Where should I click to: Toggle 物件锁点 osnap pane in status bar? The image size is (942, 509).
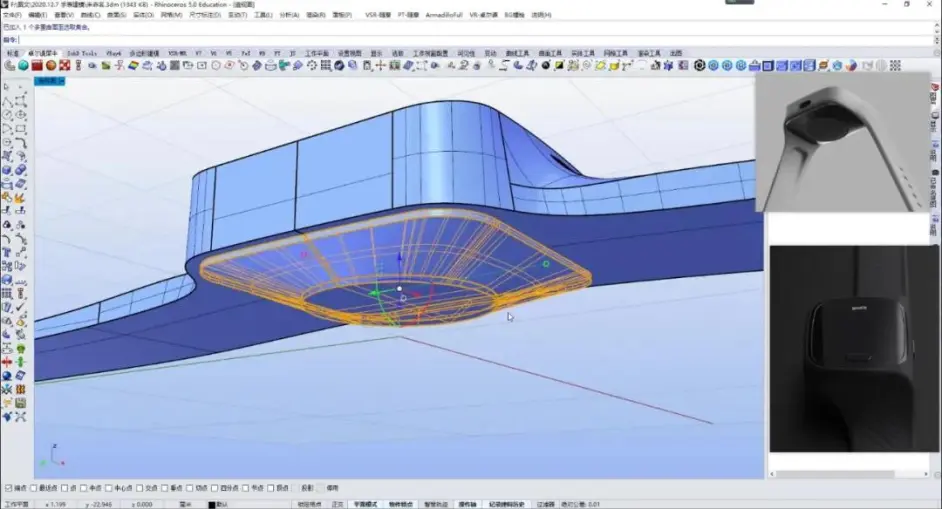[x=400, y=504]
